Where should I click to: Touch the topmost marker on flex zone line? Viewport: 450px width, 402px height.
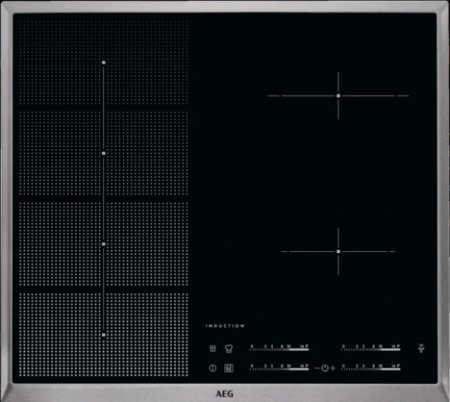click(x=104, y=62)
